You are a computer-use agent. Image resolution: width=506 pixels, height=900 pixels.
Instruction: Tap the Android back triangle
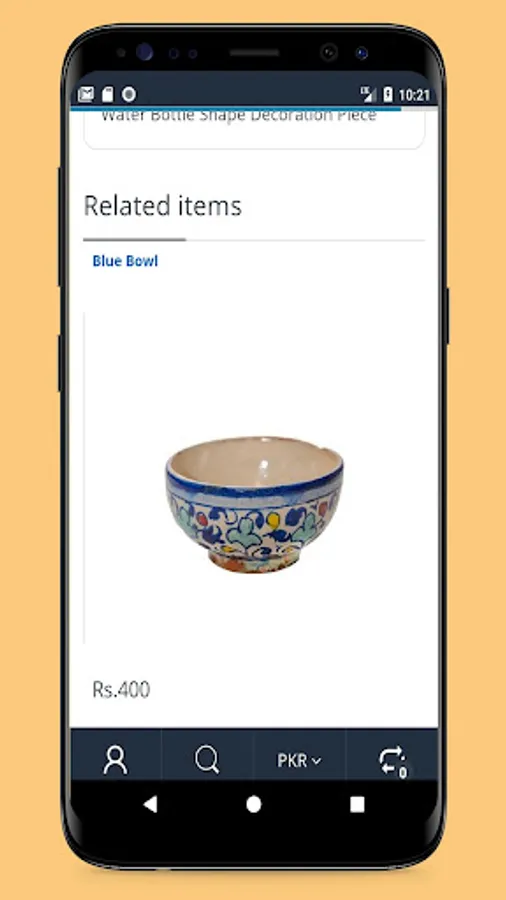click(150, 804)
